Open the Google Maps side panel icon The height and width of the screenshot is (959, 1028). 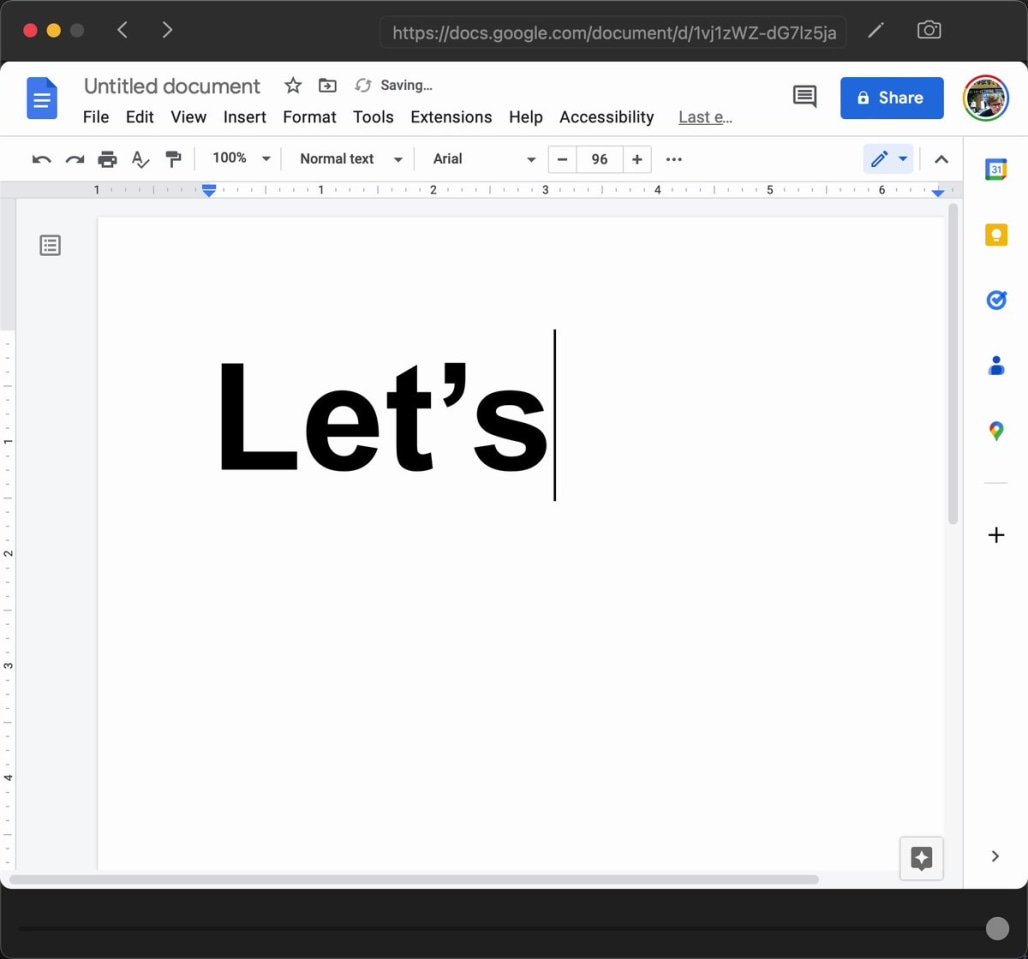[x=996, y=431]
